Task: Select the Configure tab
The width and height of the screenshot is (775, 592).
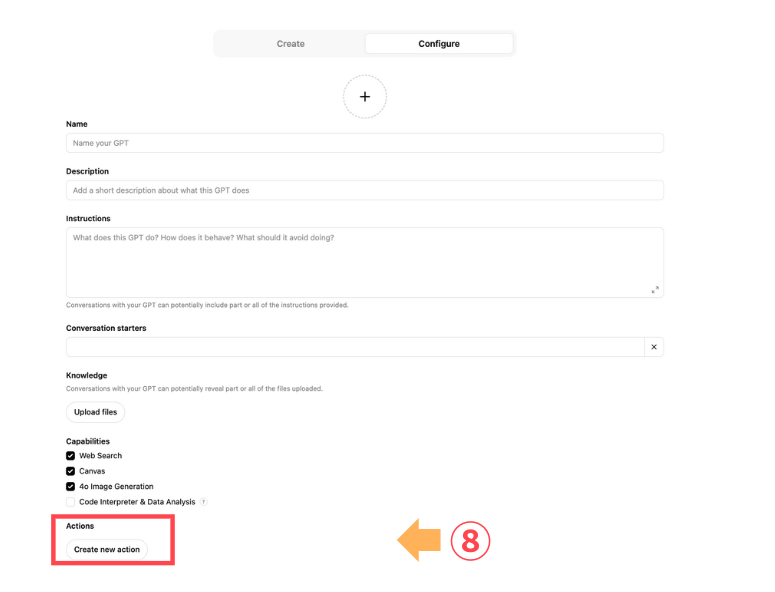Action: click(x=439, y=43)
